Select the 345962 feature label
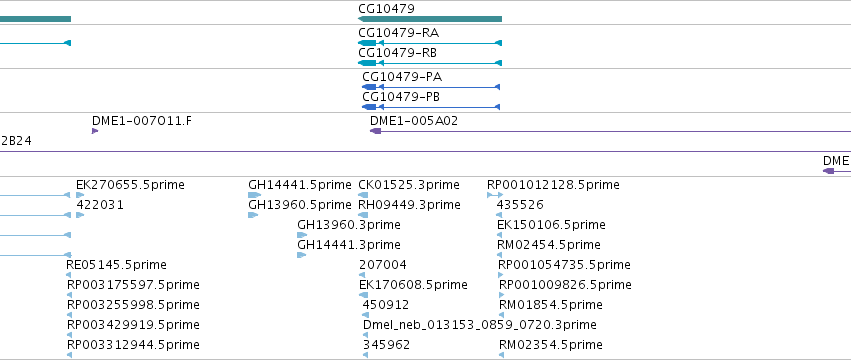This screenshot has height=360, width=851. coord(386,345)
